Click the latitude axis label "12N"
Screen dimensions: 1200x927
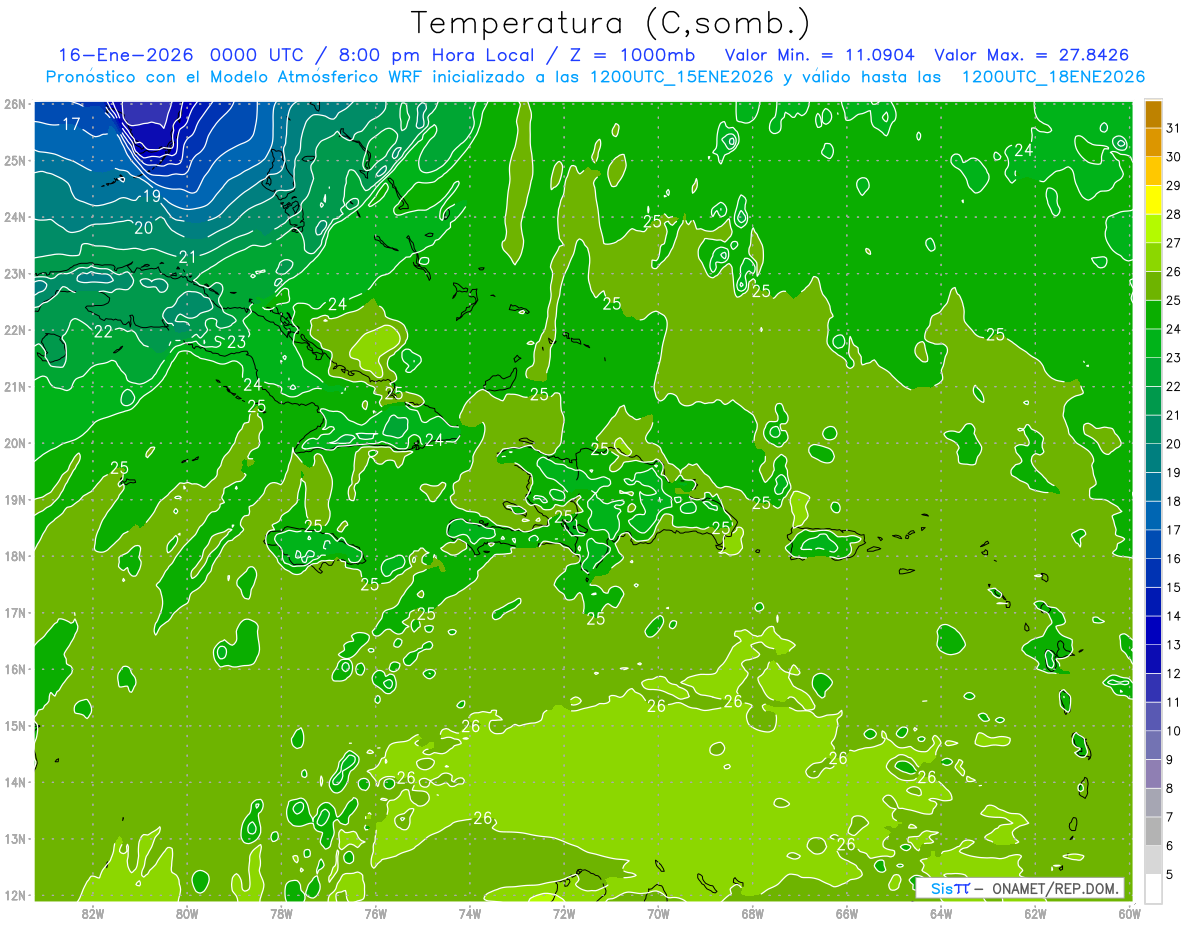15,895
